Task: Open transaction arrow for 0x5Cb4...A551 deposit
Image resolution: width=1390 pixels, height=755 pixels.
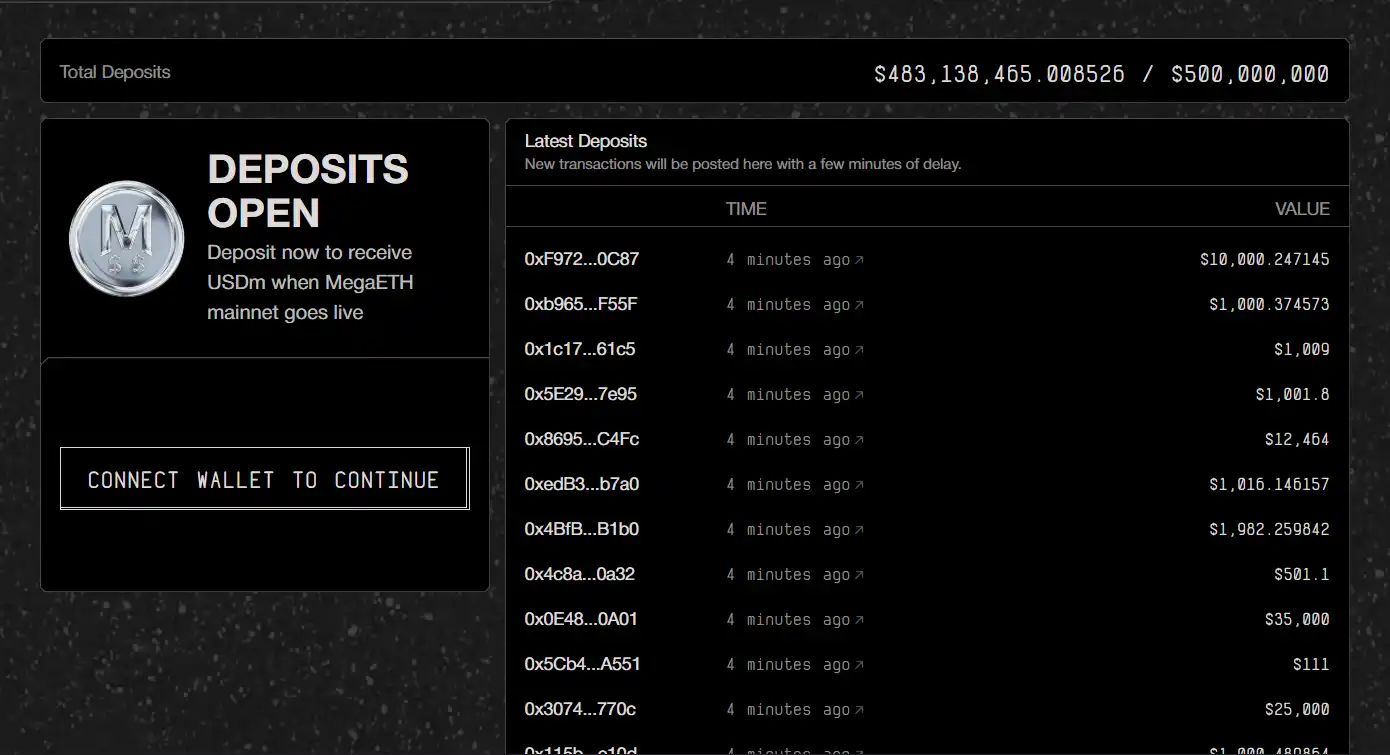Action: click(859, 665)
